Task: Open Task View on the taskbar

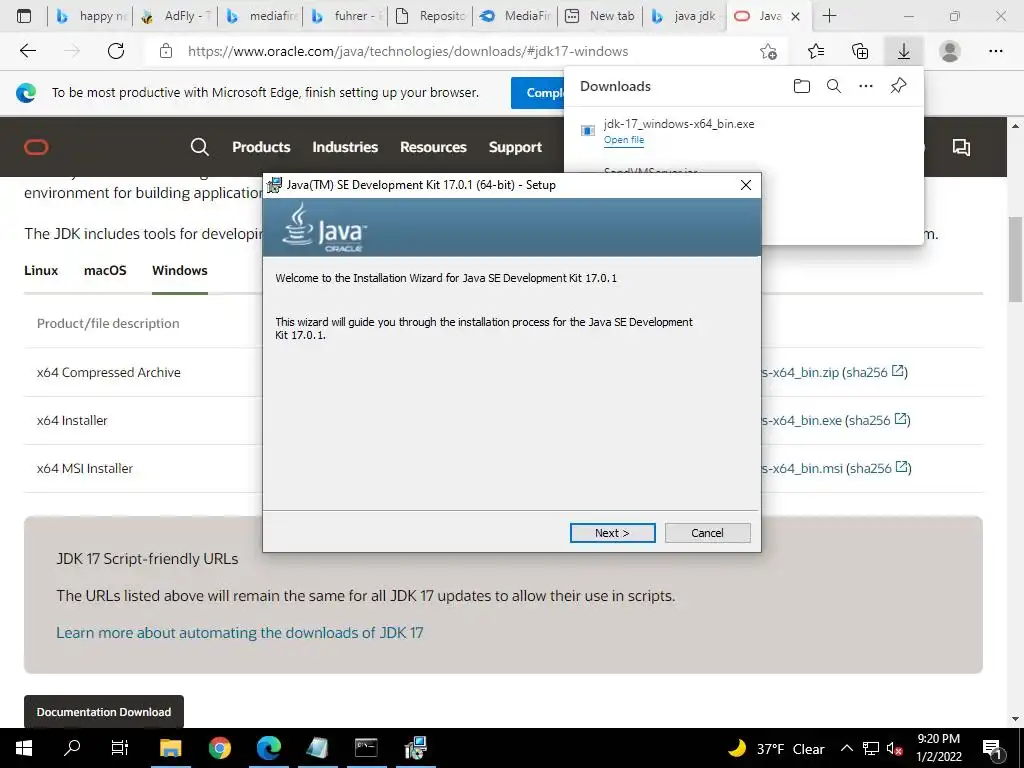Action: point(120,748)
